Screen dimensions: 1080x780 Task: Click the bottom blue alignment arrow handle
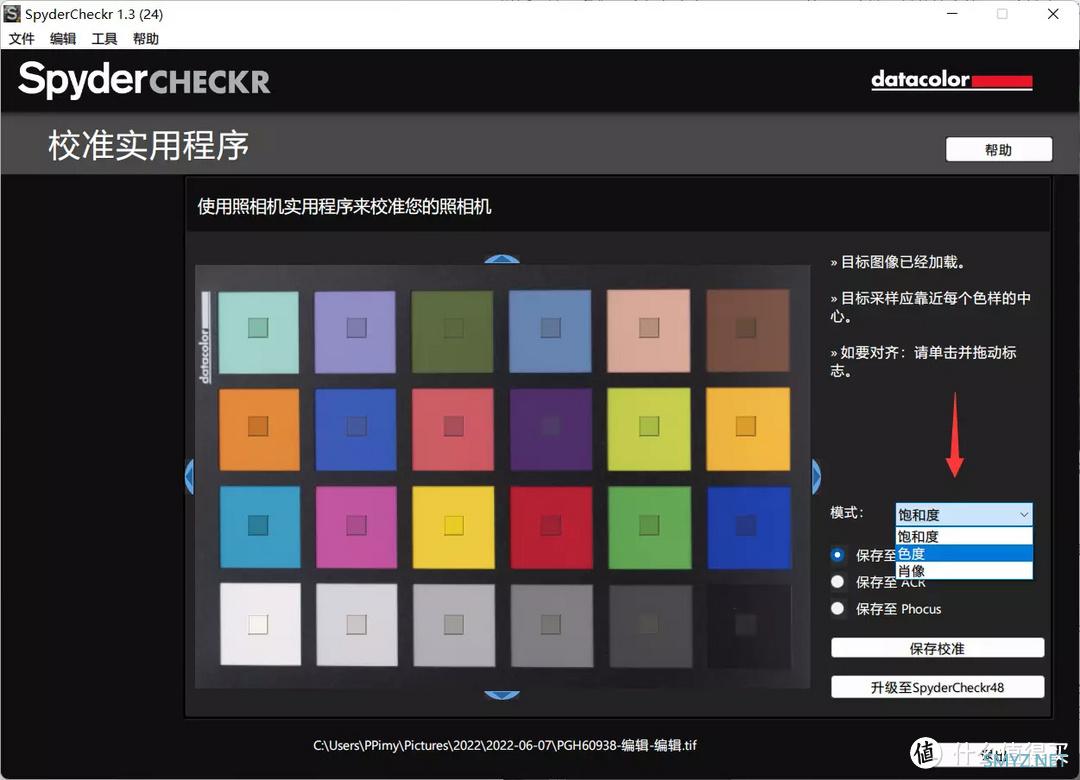click(x=501, y=693)
